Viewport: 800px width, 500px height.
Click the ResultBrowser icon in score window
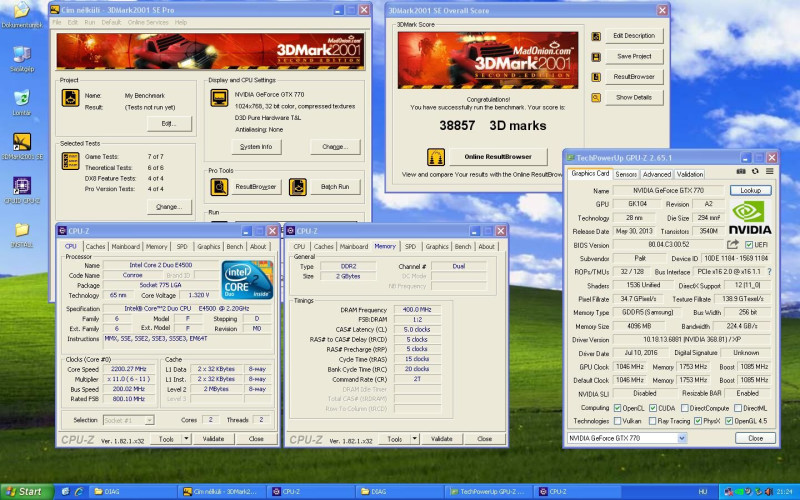tap(595, 77)
